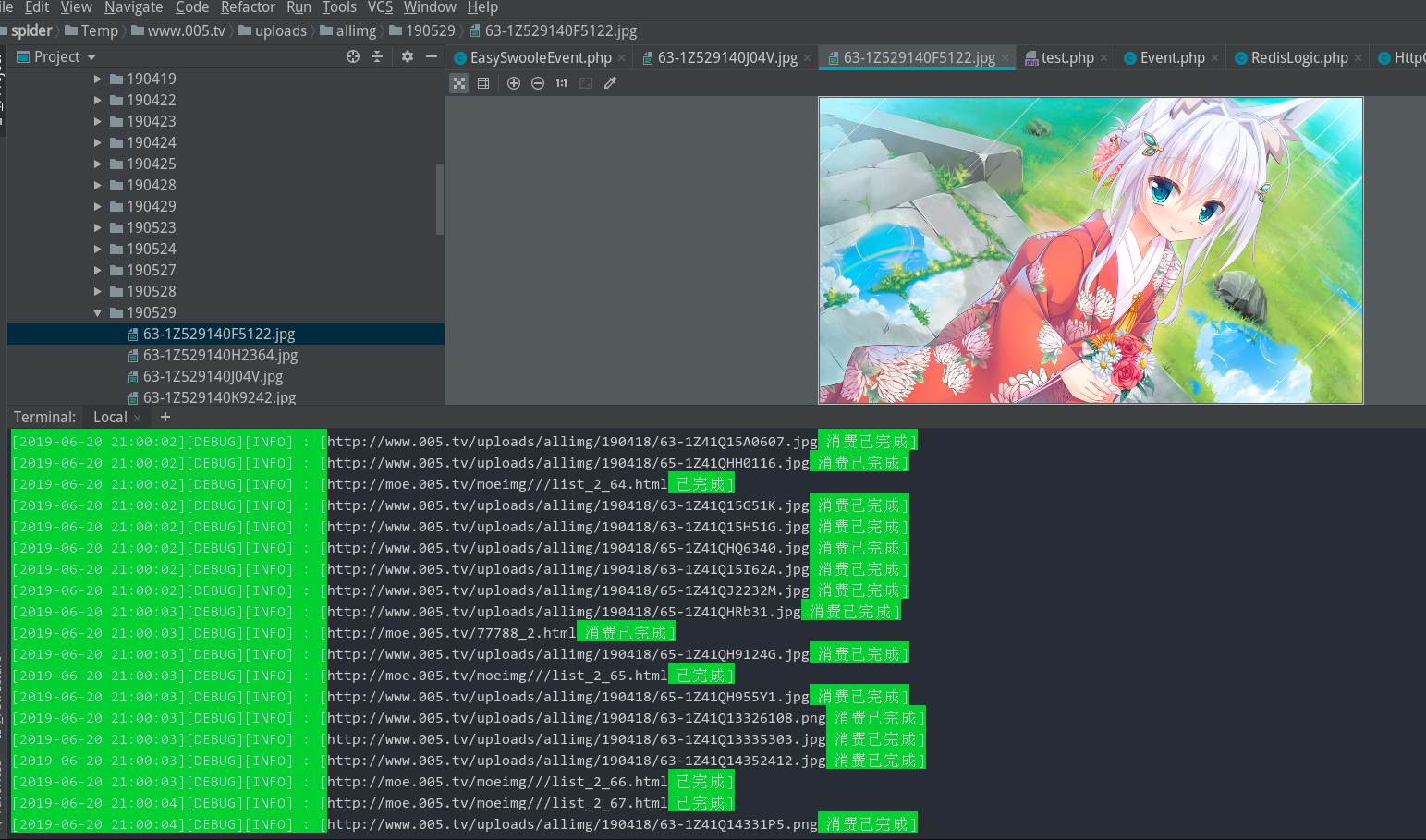Click the fit zoom to window icon
The width and height of the screenshot is (1426, 840).
click(x=586, y=83)
